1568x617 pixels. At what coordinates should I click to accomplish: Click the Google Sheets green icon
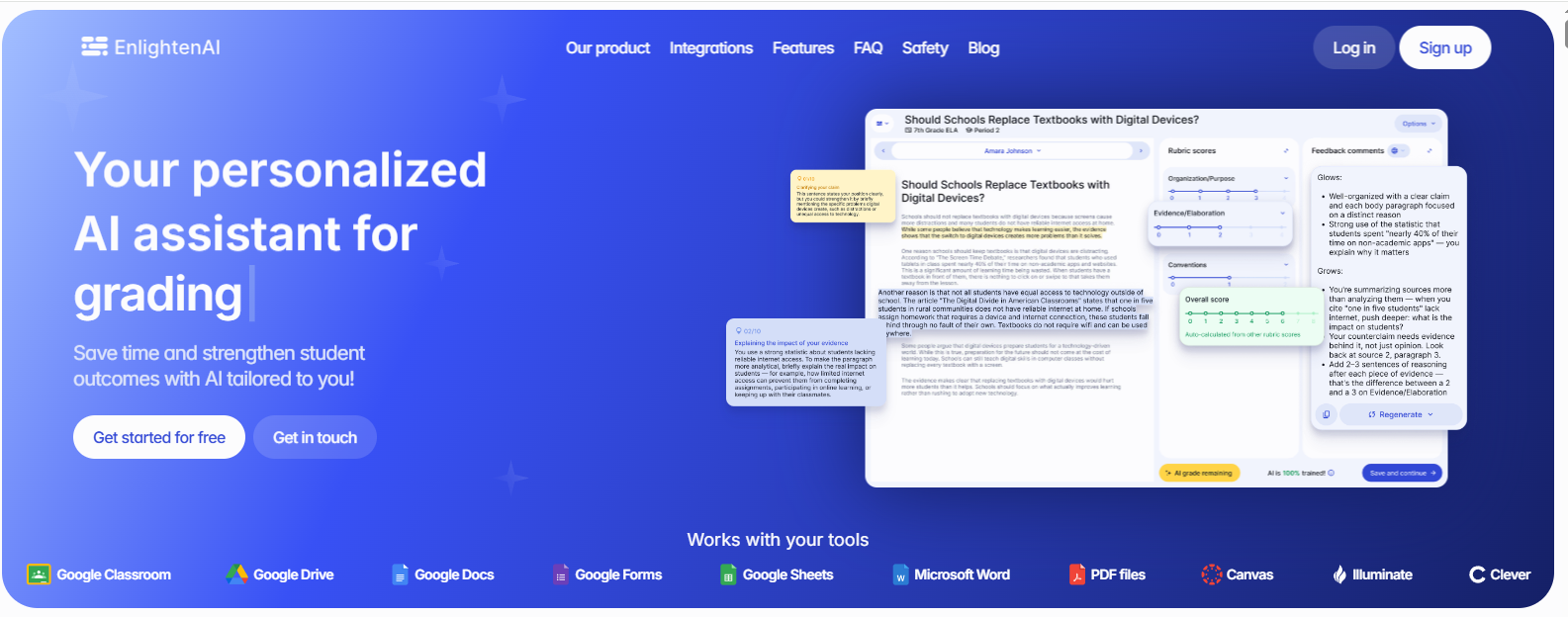coord(728,574)
